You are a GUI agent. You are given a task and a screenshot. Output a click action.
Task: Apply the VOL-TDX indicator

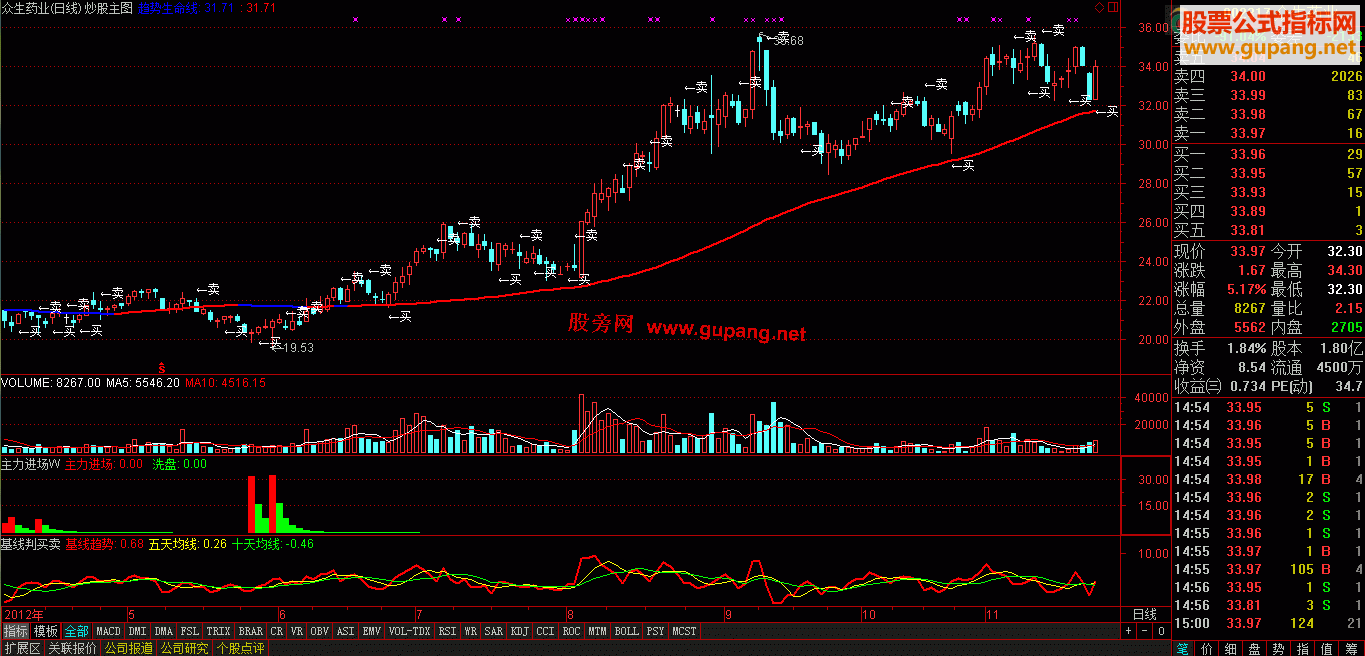pos(409,631)
